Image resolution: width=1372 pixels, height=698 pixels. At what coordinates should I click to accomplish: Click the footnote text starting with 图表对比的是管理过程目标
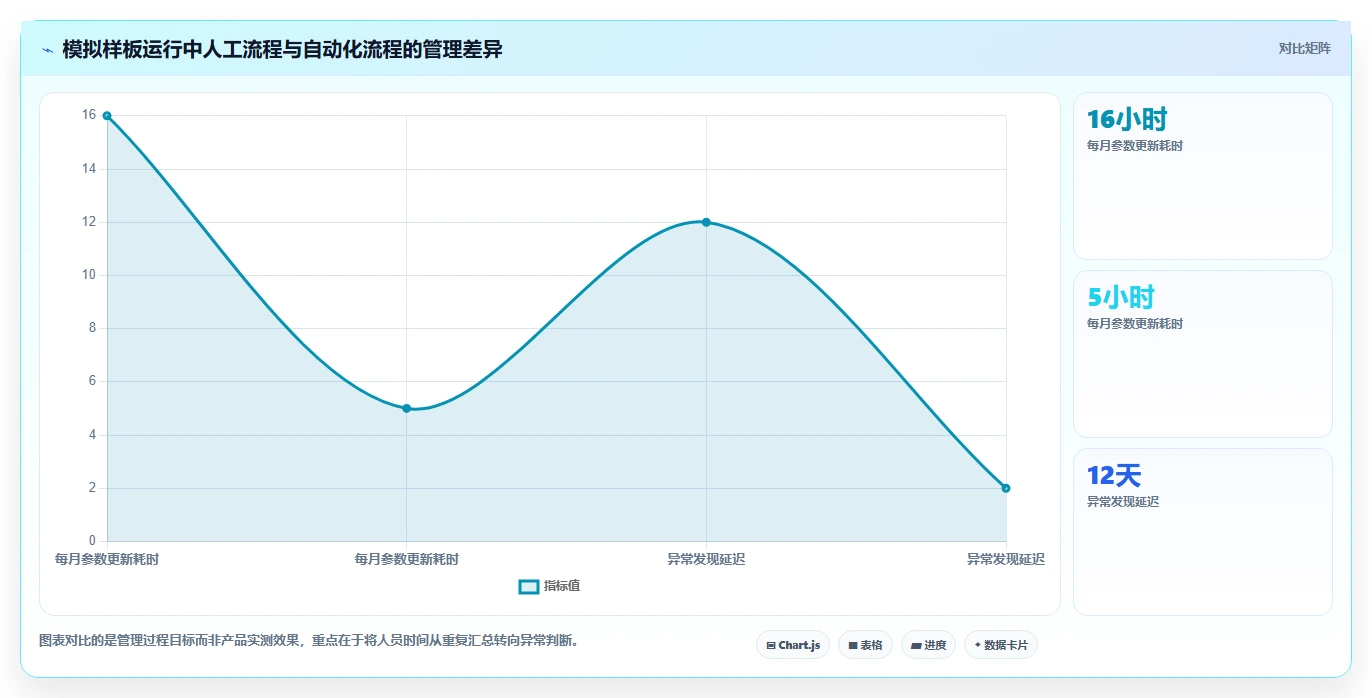pyautogui.click(x=309, y=641)
